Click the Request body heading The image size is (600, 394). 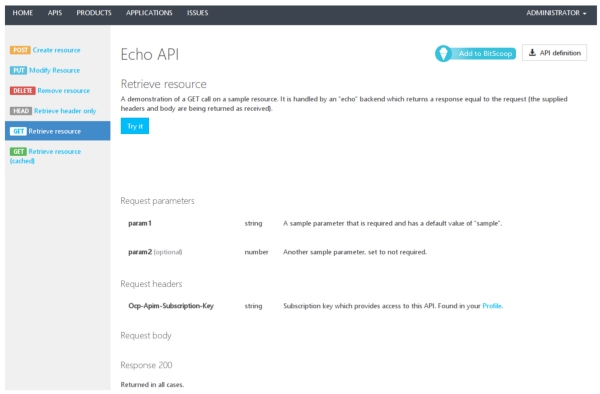point(146,335)
